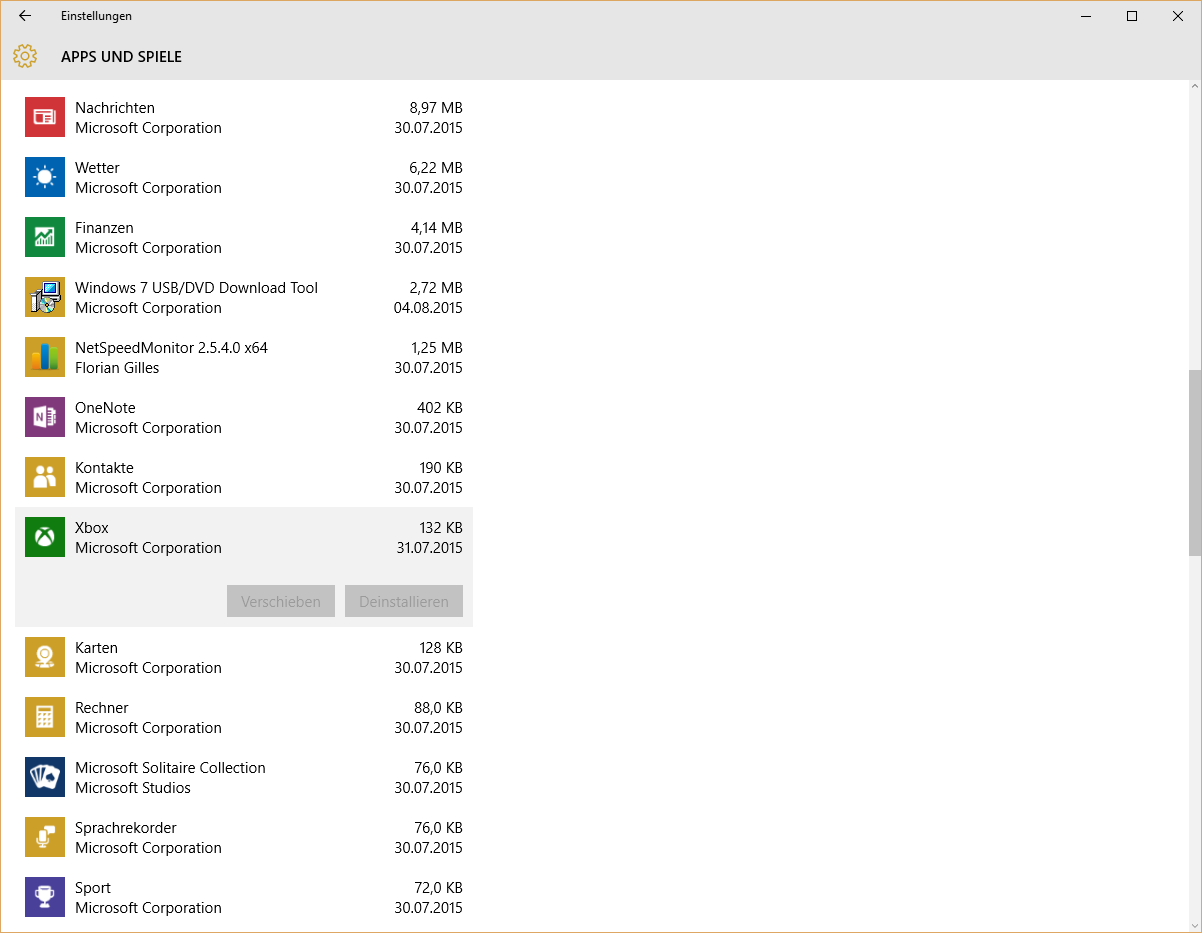The width and height of the screenshot is (1202, 933).
Task: Click the Sport trophy icon
Action: [45, 897]
